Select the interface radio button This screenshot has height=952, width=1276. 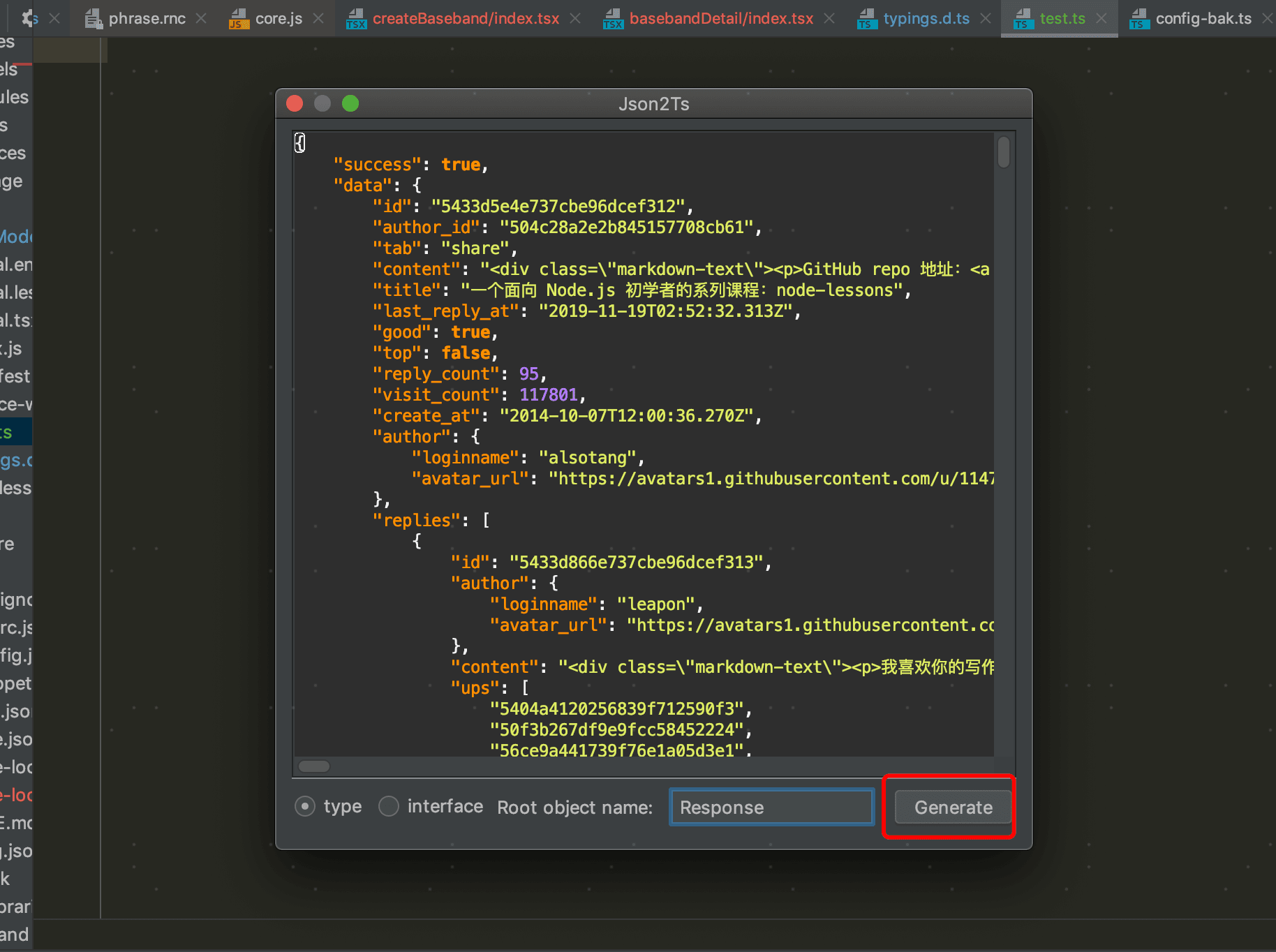(388, 805)
